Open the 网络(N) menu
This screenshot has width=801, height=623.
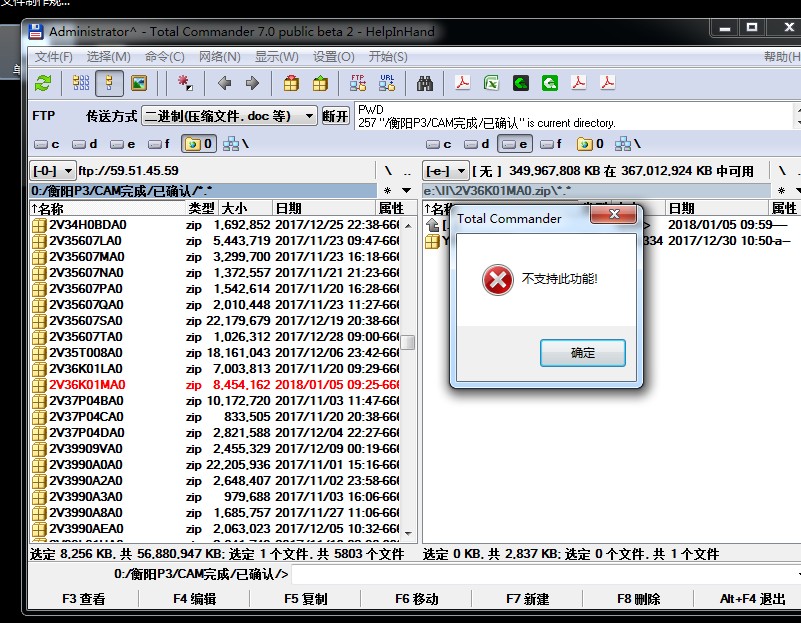tap(220, 56)
